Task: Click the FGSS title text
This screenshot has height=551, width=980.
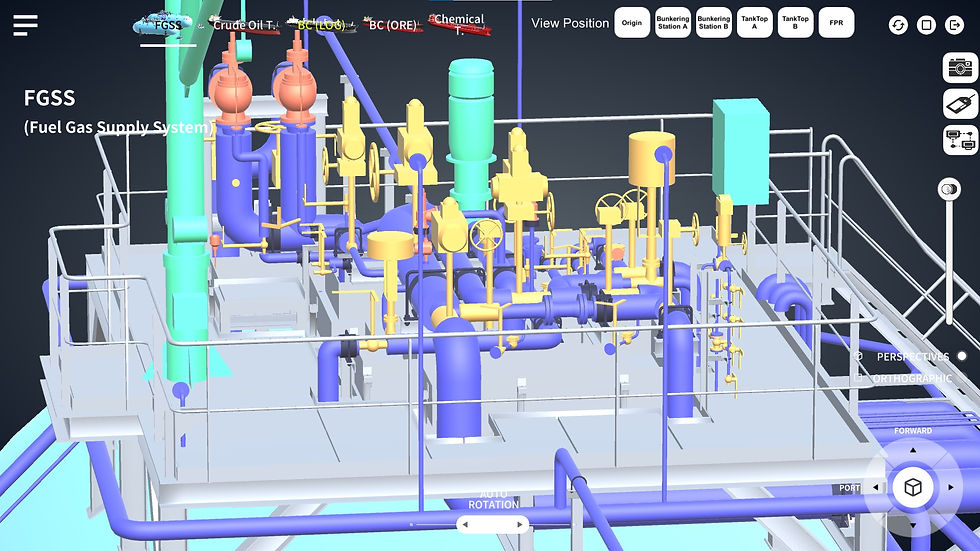Action: (x=49, y=98)
